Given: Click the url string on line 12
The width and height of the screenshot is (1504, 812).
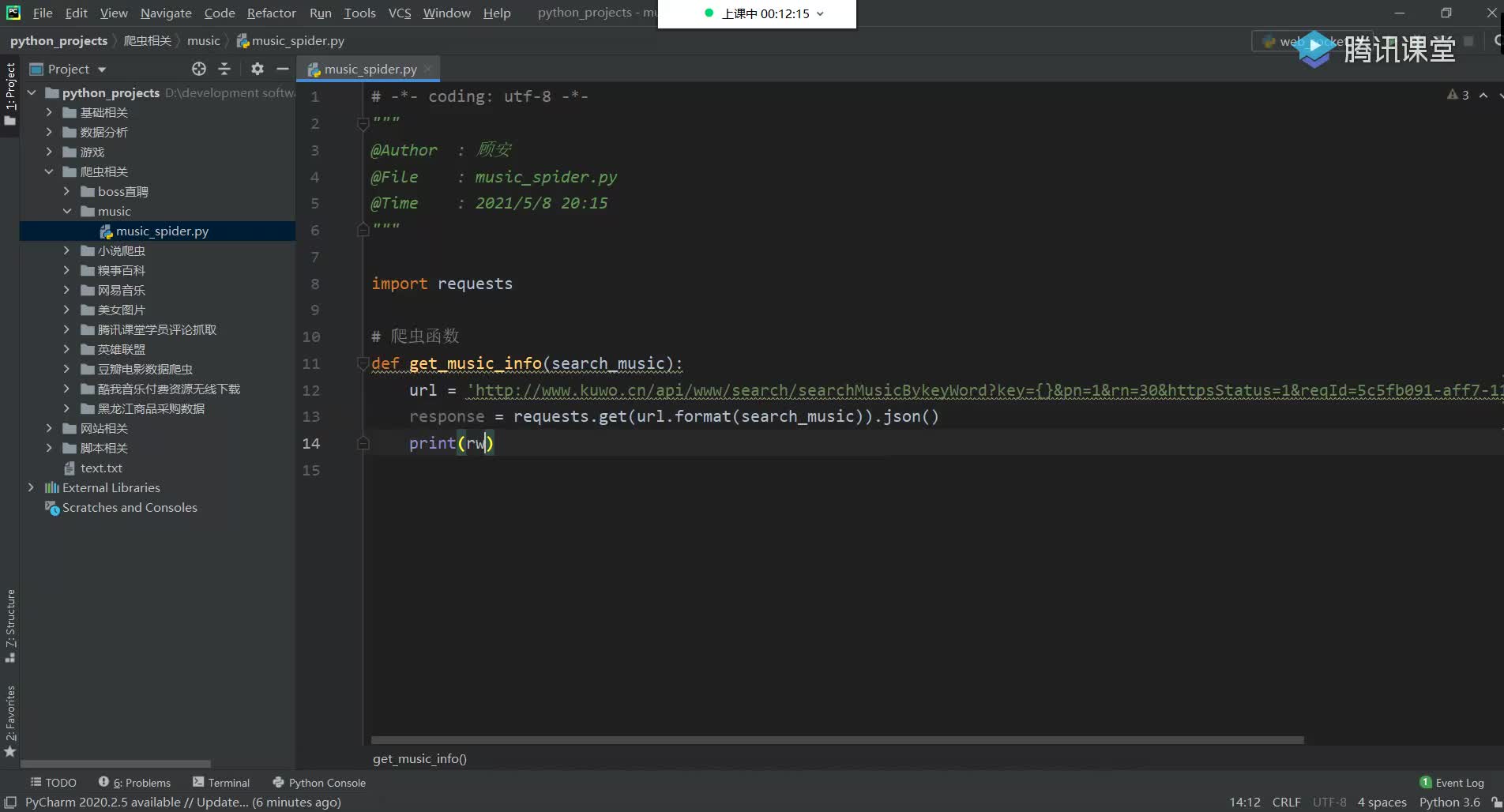Looking at the screenshot, I should pos(983,389).
